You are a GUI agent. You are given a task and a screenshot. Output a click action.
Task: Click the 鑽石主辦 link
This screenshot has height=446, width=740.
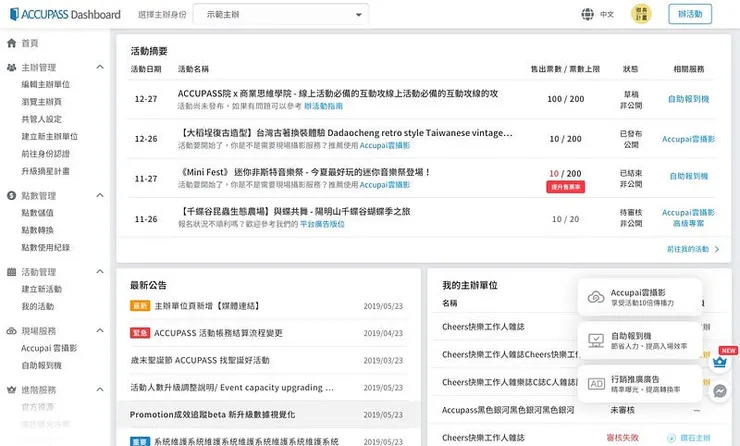695,438
